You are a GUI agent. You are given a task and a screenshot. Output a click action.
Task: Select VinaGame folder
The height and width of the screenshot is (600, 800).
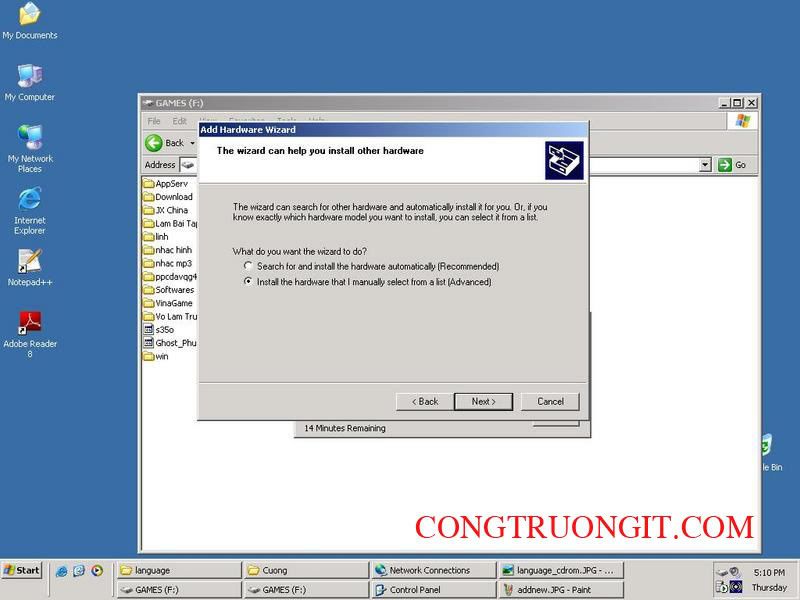[x=168, y=303]
